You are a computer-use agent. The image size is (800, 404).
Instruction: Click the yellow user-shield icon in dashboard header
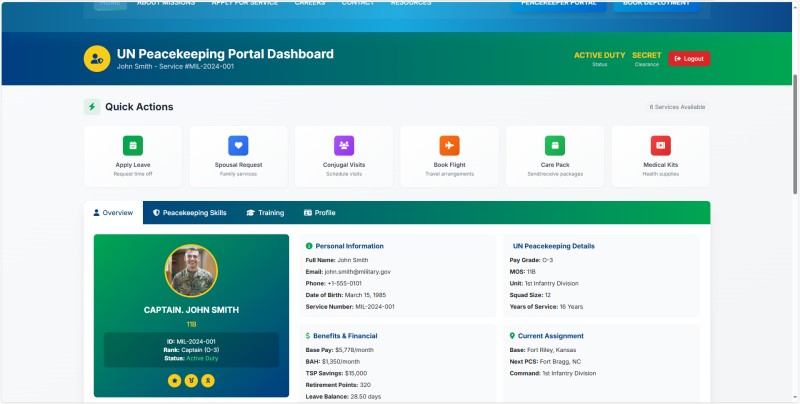[x=97, y=59]
